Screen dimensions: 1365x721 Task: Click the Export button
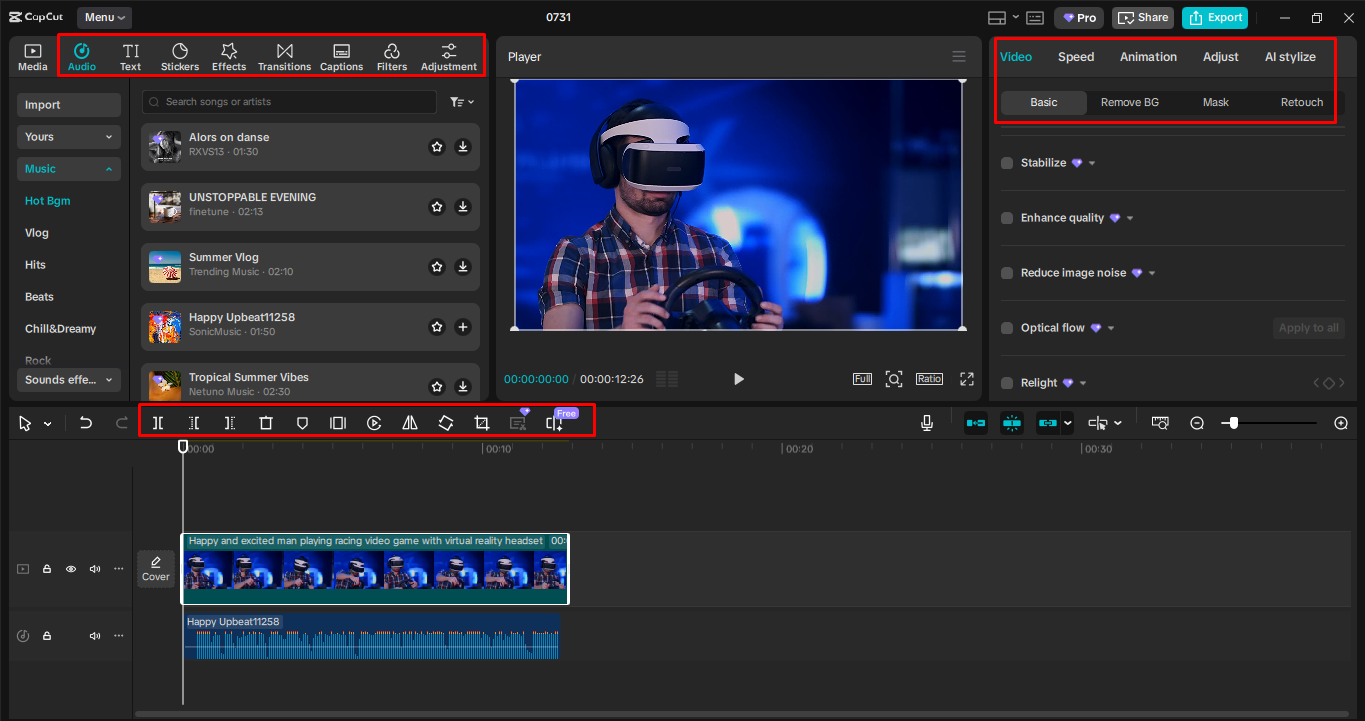tap(1214, 17)
